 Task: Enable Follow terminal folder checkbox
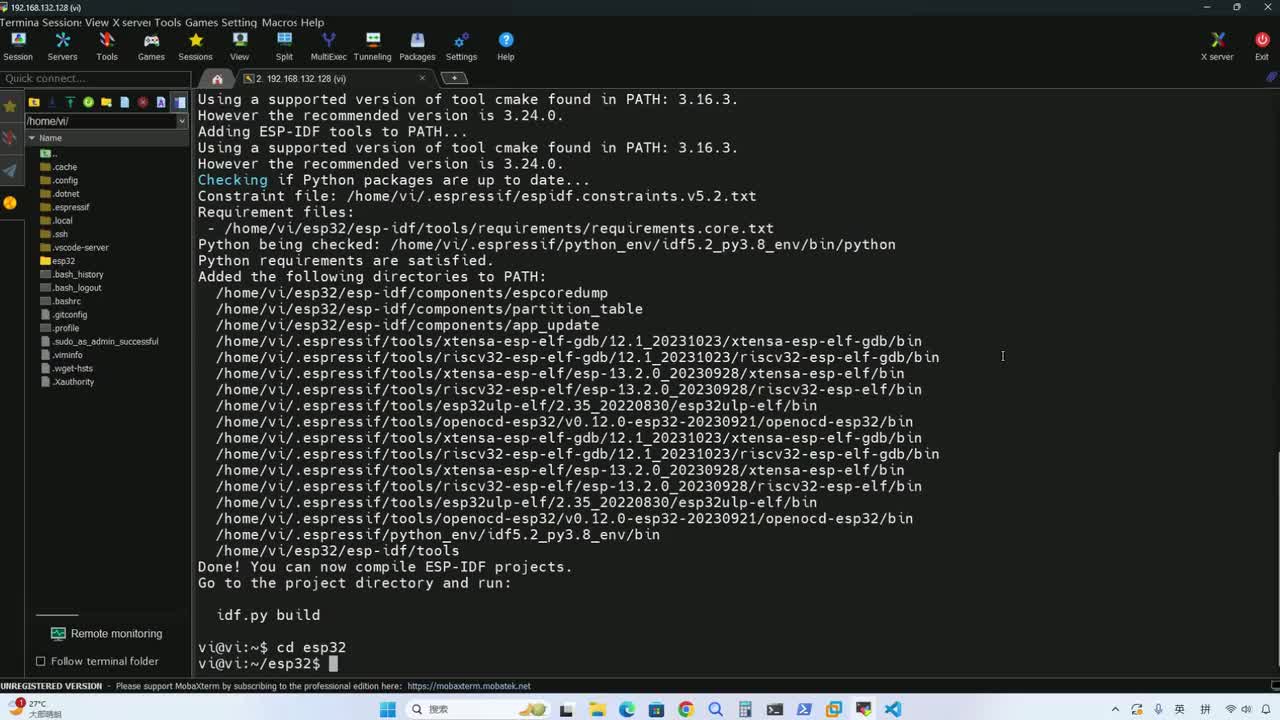[41, 661]
